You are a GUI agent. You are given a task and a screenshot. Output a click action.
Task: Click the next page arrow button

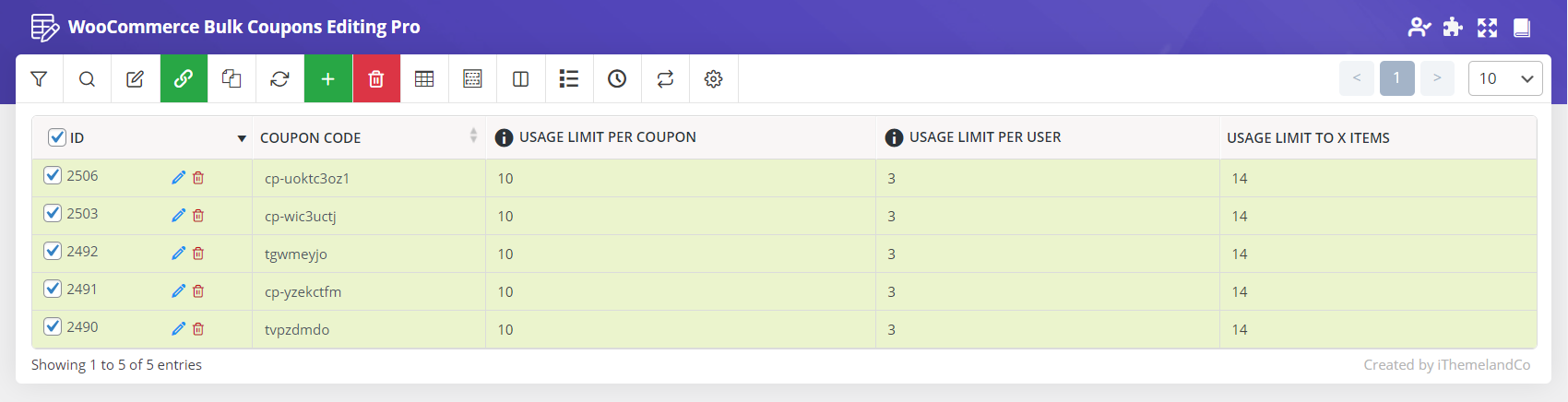(1437, 78)
